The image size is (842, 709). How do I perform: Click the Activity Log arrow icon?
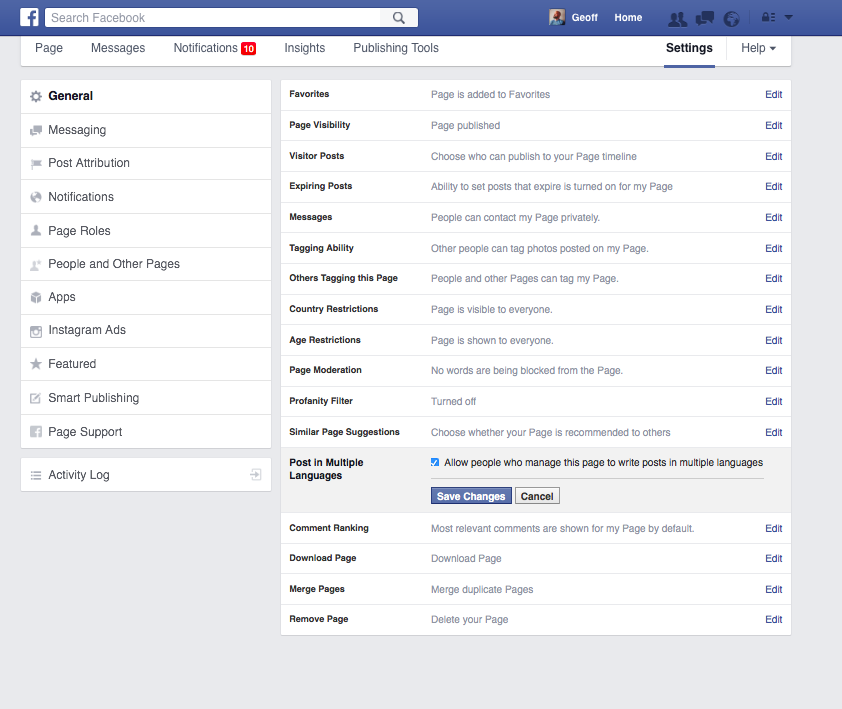[x=256, y=475]
